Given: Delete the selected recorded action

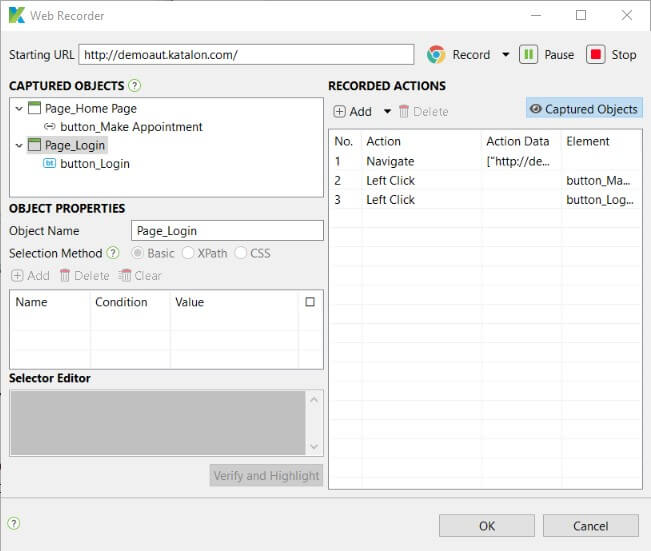Looking at the screenshot, I should [423, 111].
